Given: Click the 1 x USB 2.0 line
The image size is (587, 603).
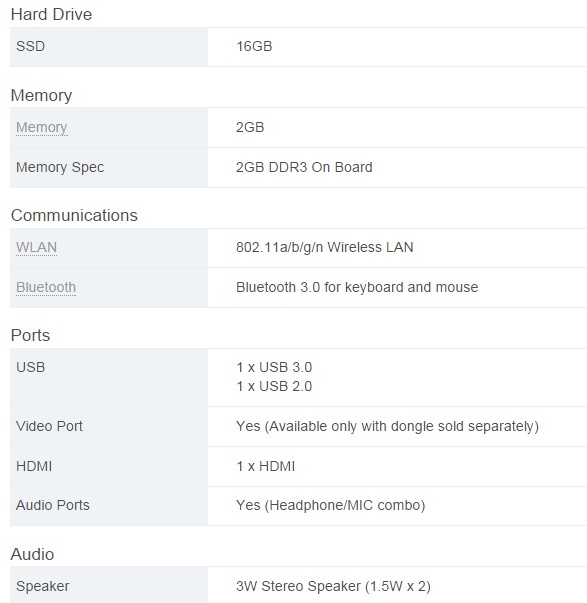Looking at the screenshot, I should (274, 386).
